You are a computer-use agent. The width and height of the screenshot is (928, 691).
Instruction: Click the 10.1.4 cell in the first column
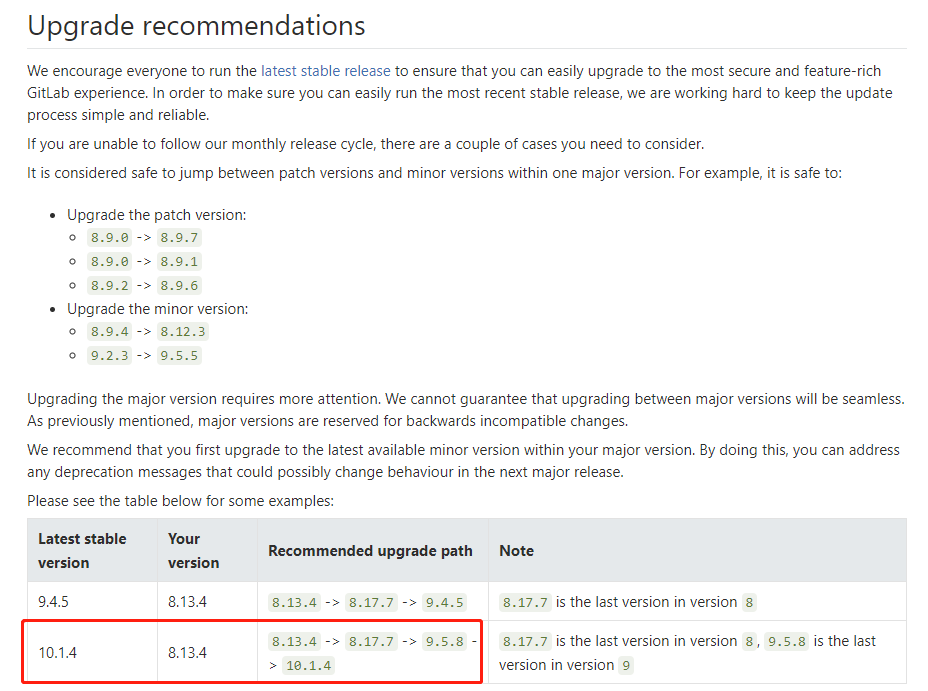58,653
